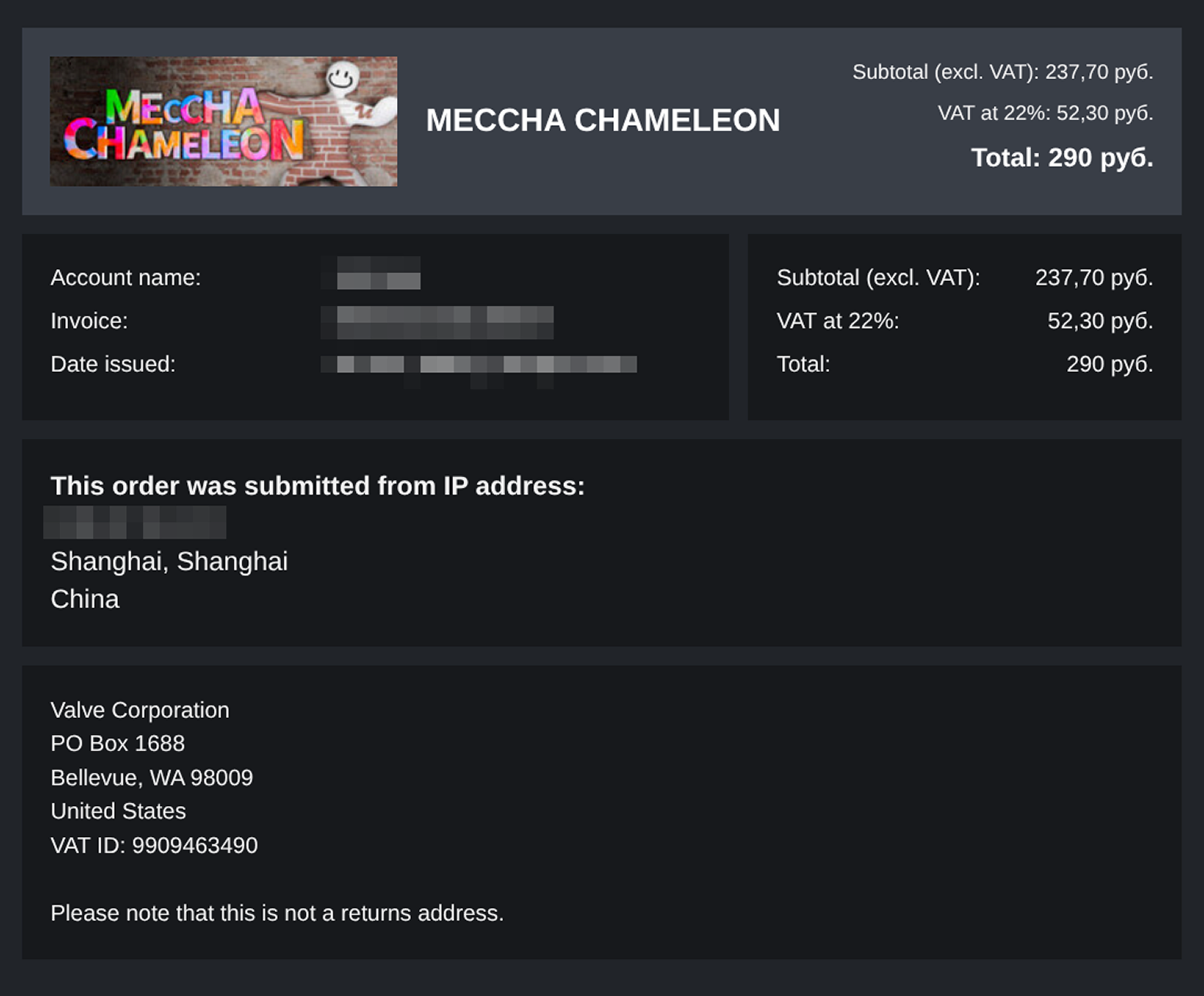This screenshot has width=1204, height=996.
Task: Select the VAT ID: 9909463490 line
Action: [x=154, y=846]
